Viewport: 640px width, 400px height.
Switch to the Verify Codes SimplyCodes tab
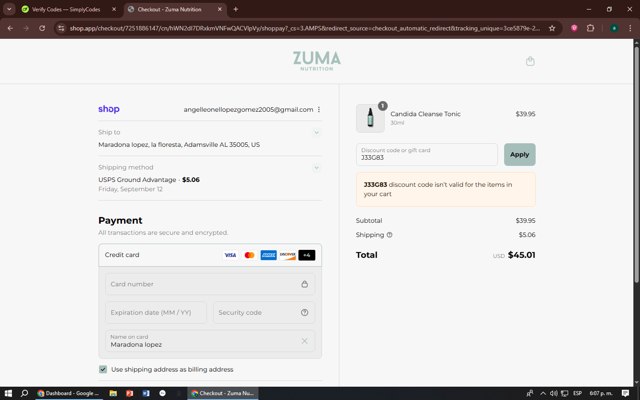[x=67, y=9]
